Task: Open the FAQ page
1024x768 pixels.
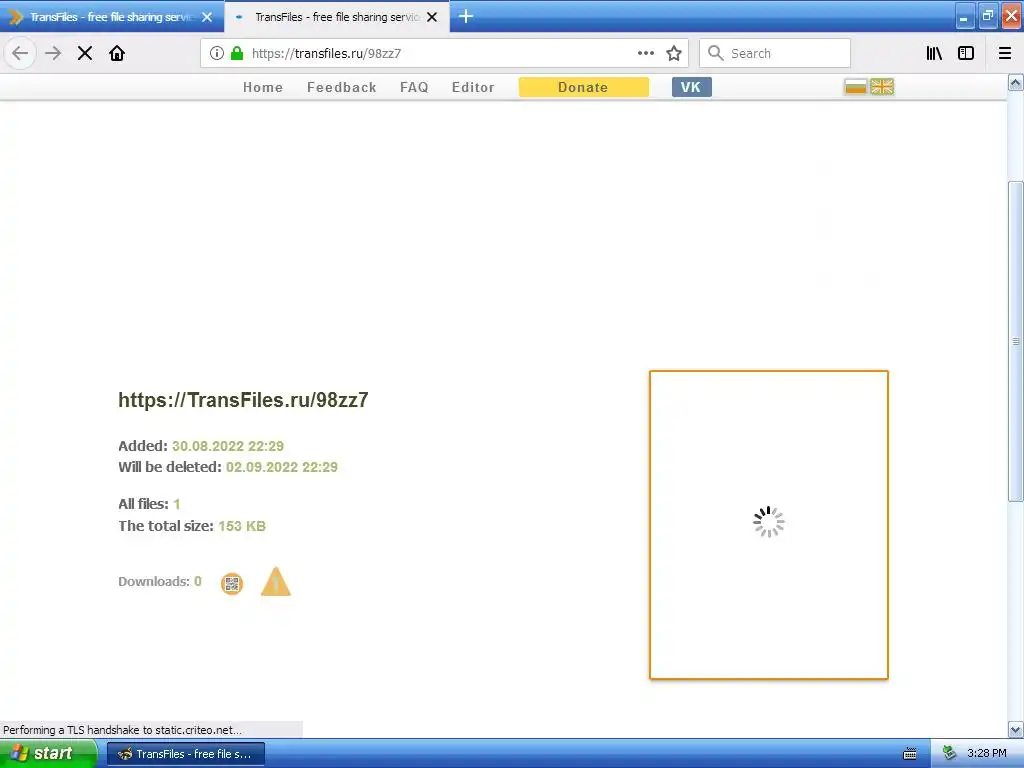Action: pyautogui.click(x=414, y=88)
